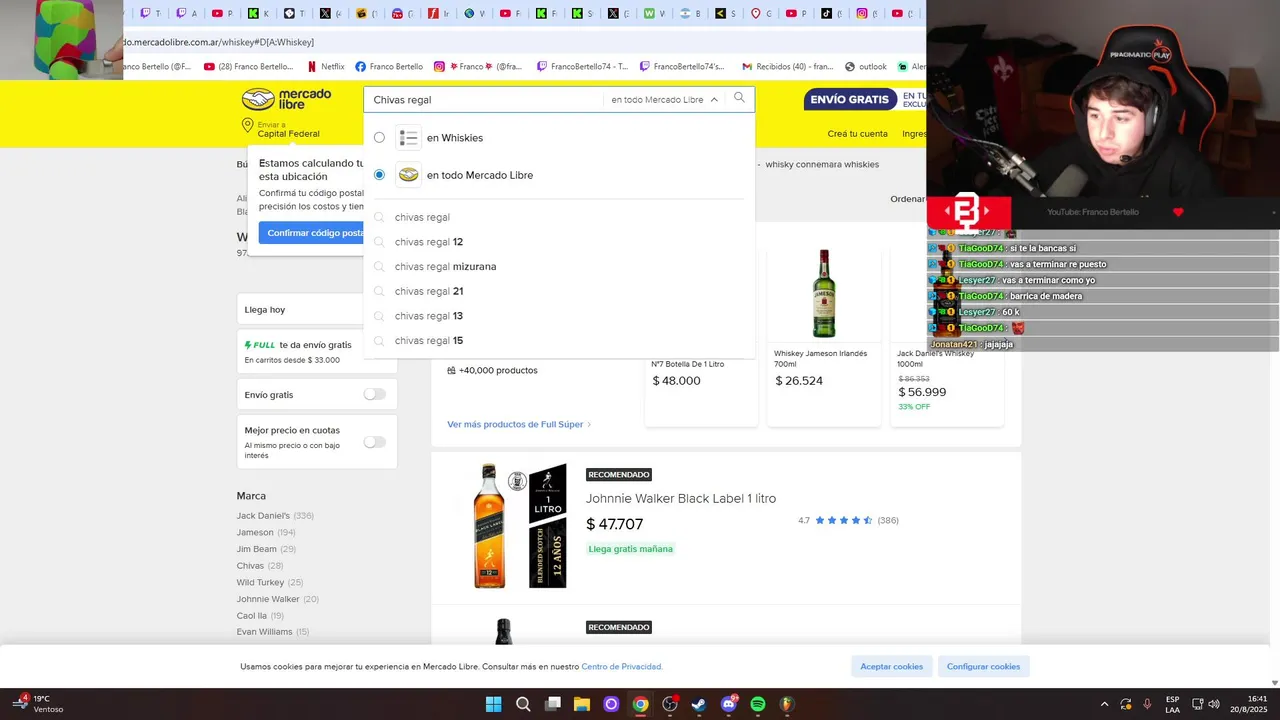1280x720 pixels.
Task: Toggle the 'Envío gratis' filter switch
Action: point(374,395)
